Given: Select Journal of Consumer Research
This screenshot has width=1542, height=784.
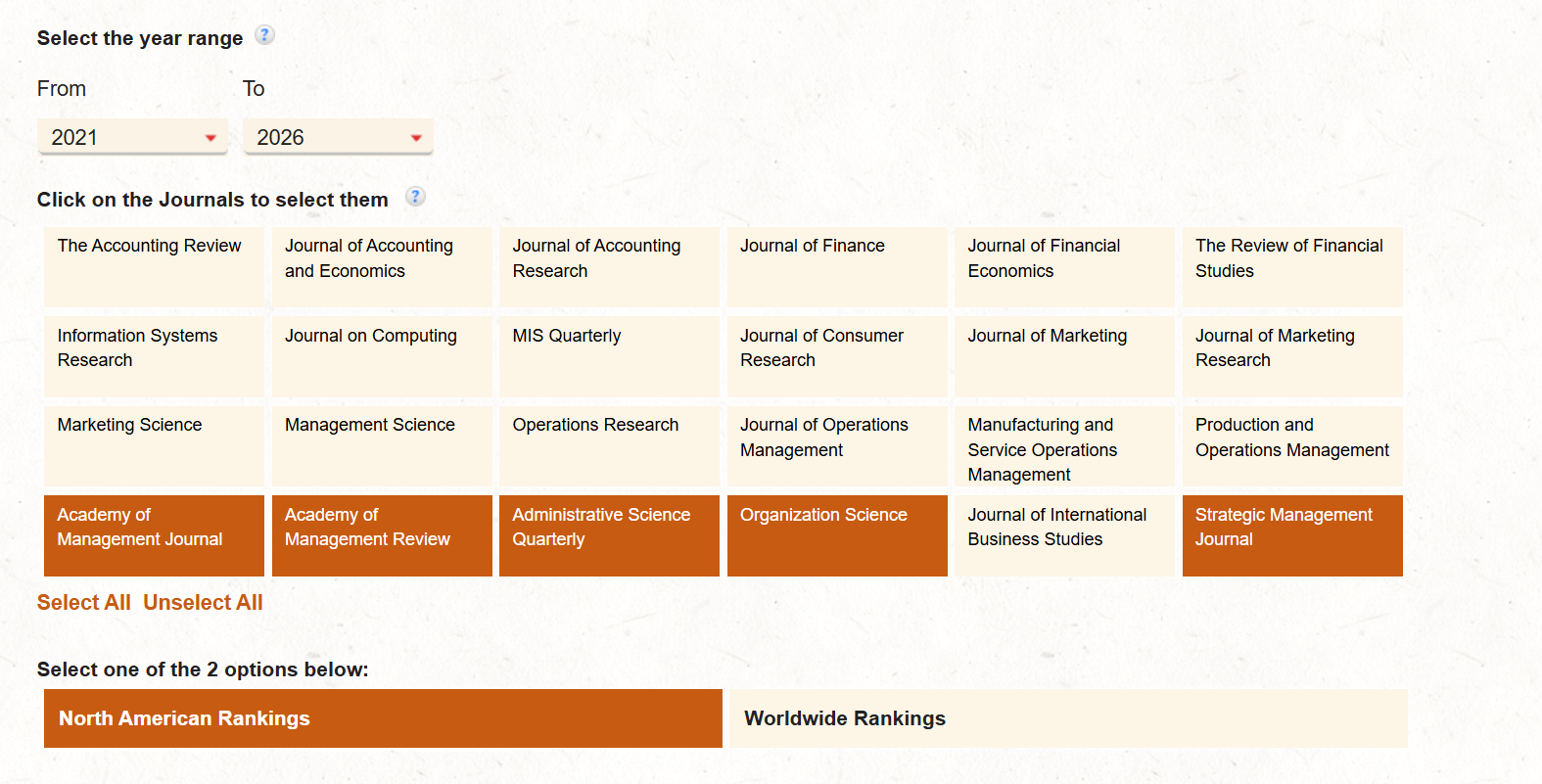Looking at the screenshot, I should [837, 356].
